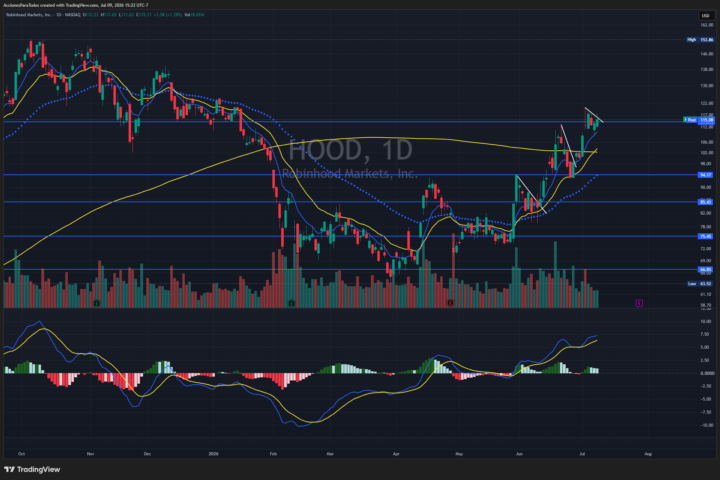This screenshot has width=720, height=480.
Task: Open the USD currency selector
Action: pyautogui.click(x=705, y=16)
